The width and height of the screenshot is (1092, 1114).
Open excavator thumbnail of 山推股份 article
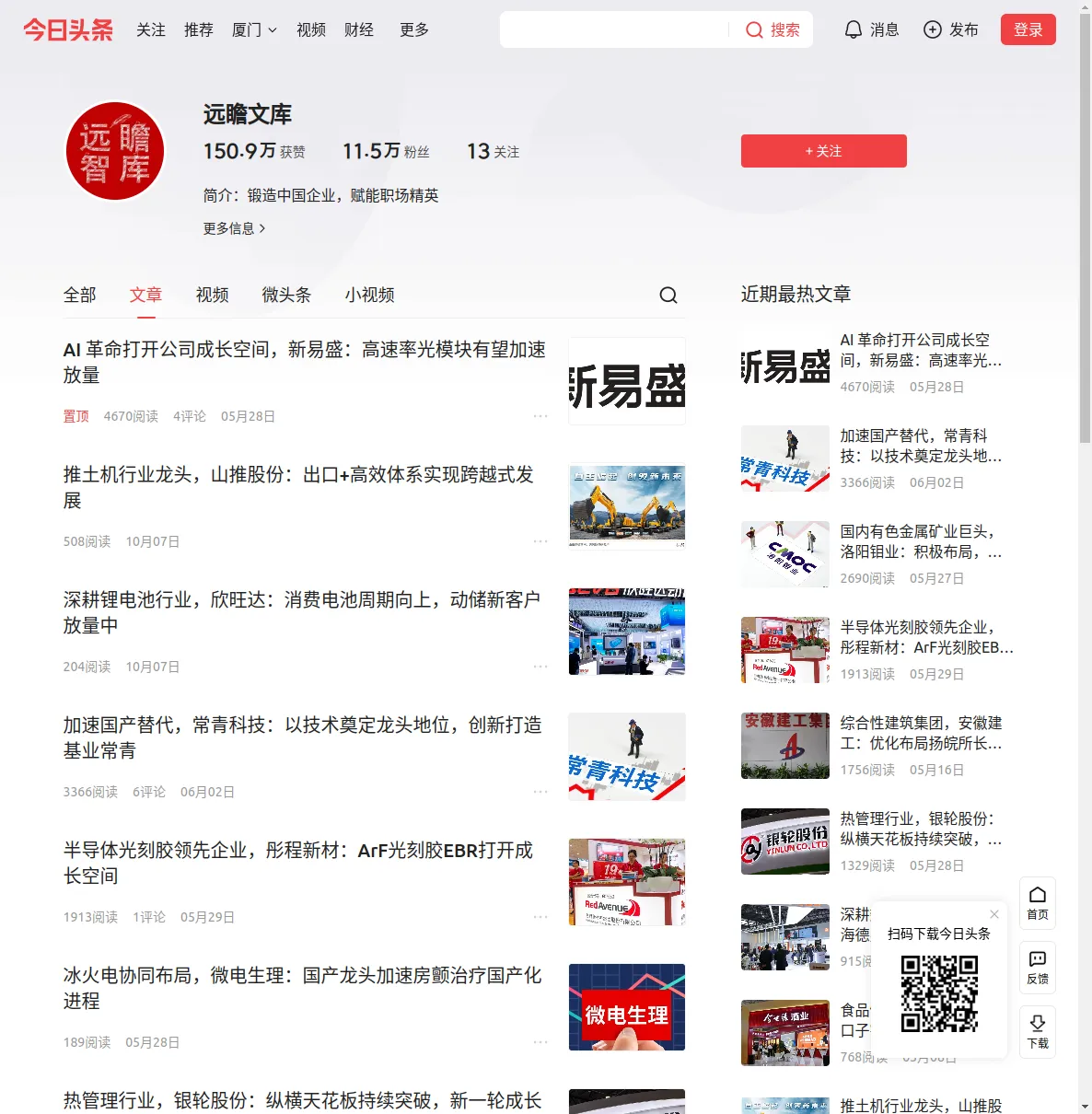point(627,506)
